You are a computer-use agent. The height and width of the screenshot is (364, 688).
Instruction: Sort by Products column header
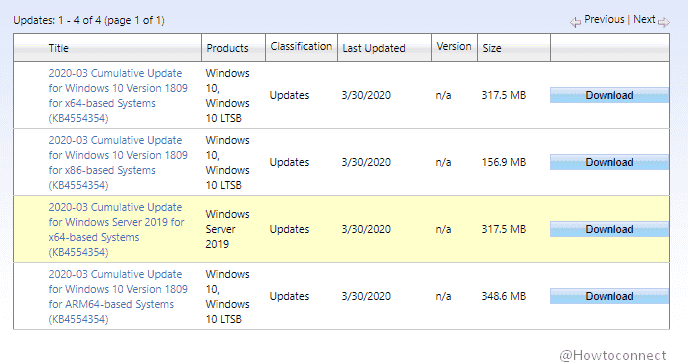click(x=227, y=48)
